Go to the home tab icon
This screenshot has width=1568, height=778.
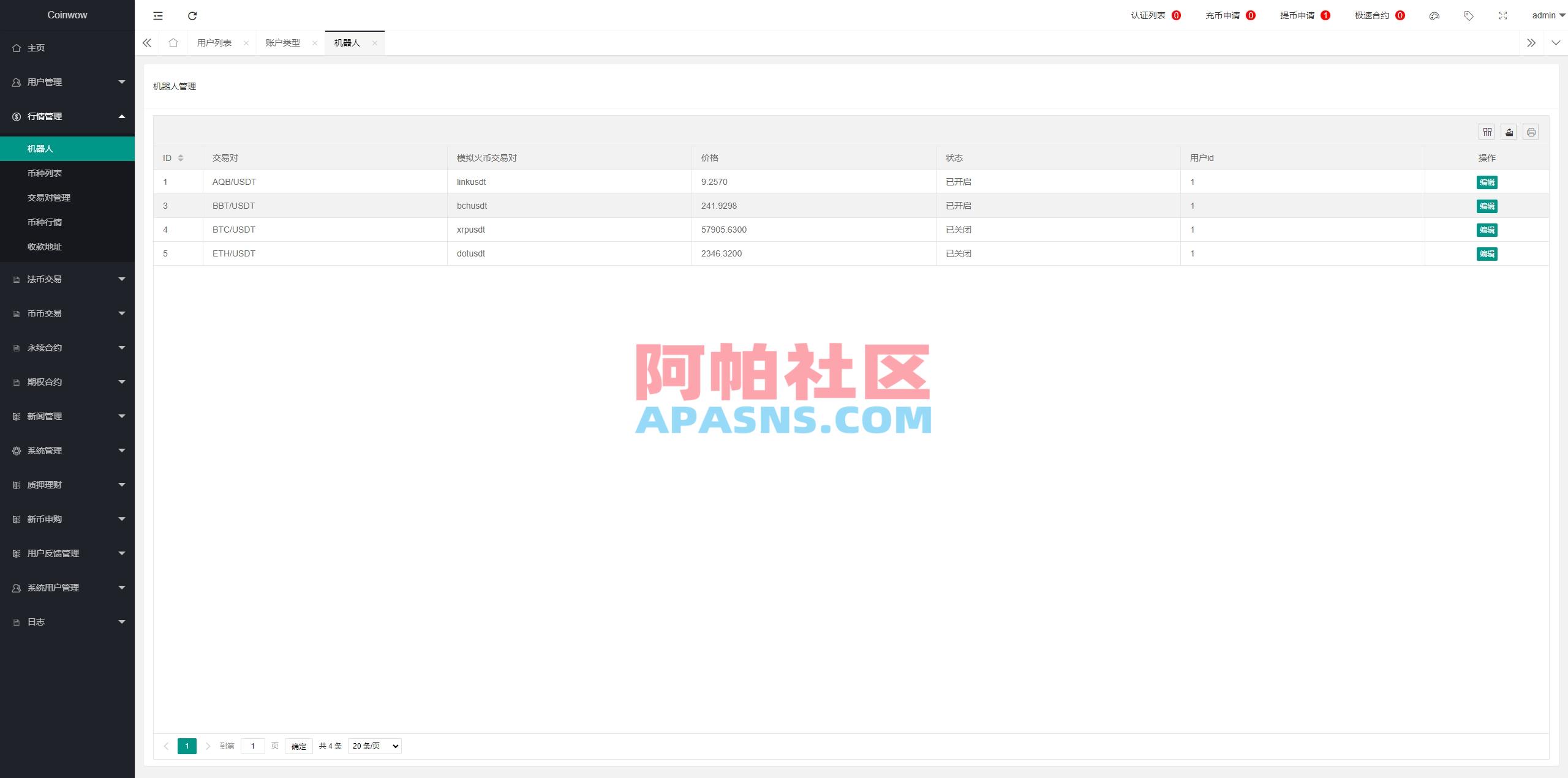[x=173, y=43]
